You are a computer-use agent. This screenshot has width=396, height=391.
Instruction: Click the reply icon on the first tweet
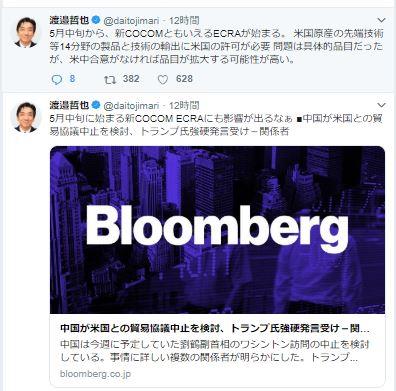coord(57,79)
